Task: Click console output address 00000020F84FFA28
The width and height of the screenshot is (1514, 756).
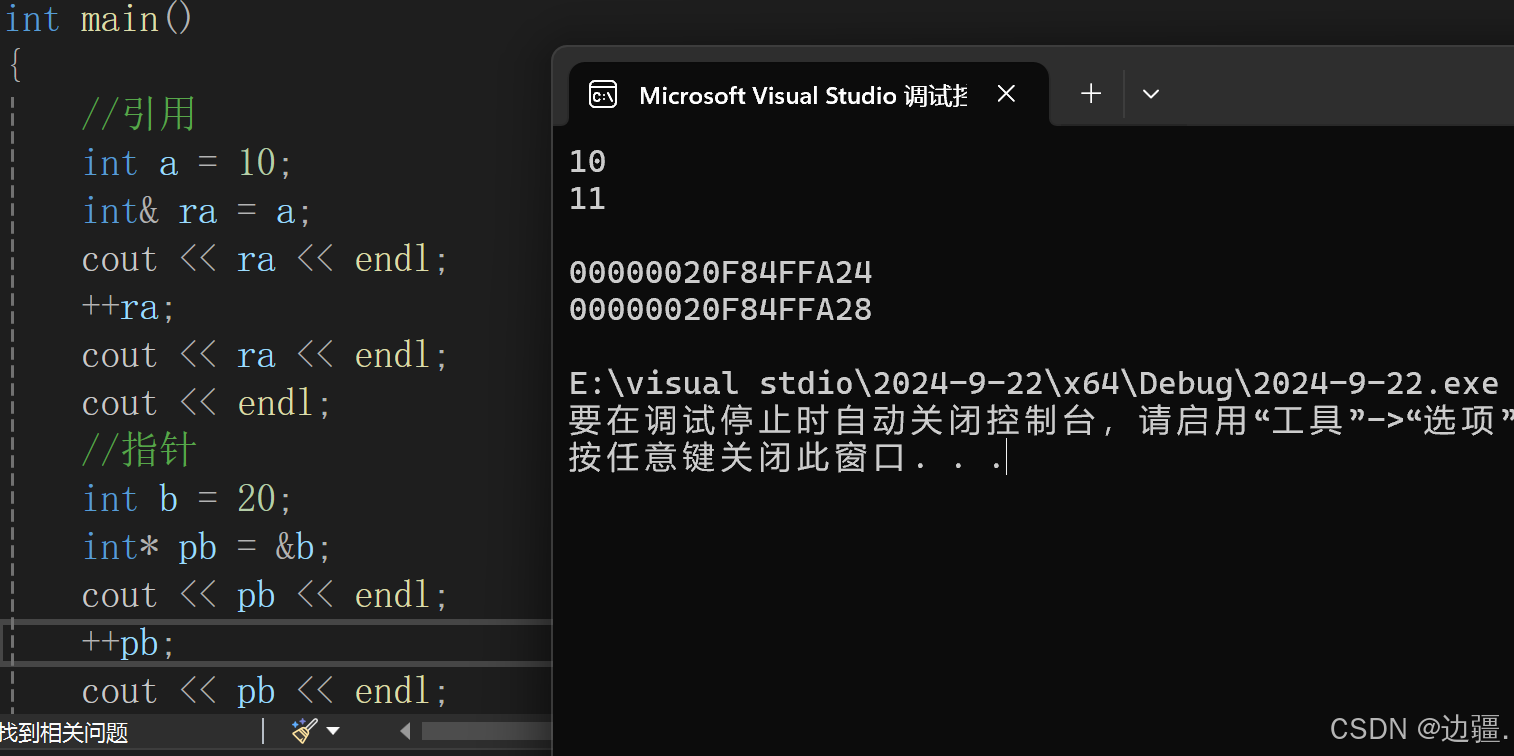Action: pyautogui.click(x=720, y=309)
